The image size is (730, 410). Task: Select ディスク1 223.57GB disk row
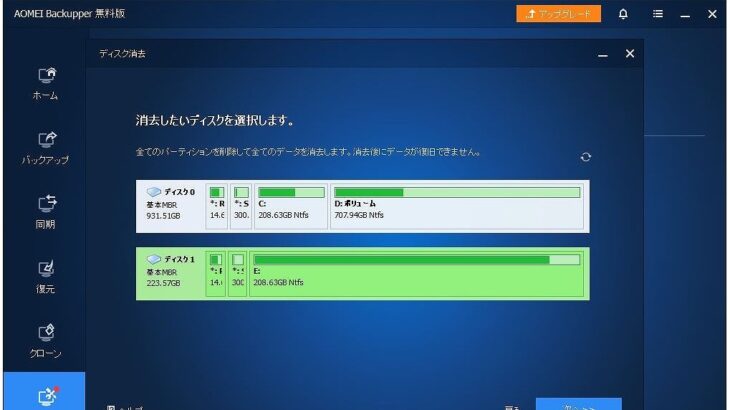[x=362, y=274]
